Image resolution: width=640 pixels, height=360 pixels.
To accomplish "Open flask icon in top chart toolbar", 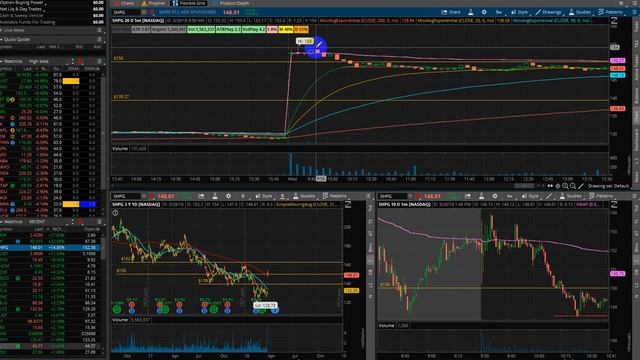I will pos(471,12).
